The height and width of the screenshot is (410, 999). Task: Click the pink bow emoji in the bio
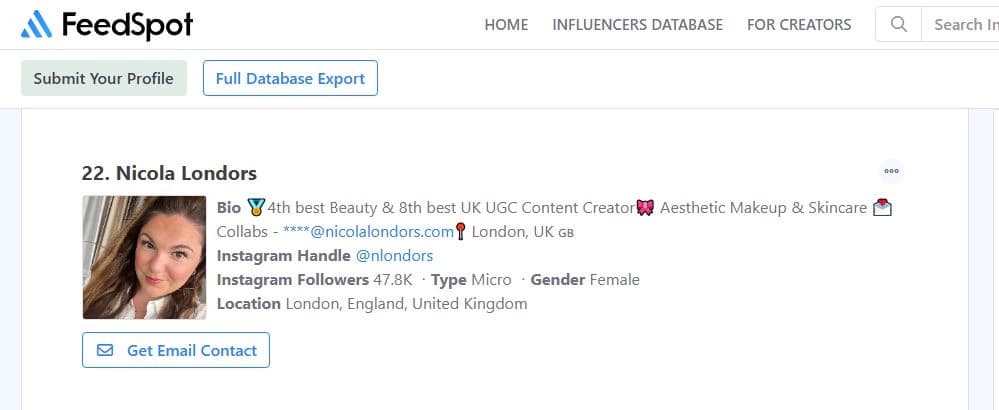pyautogui.click(x=646, y=208)
